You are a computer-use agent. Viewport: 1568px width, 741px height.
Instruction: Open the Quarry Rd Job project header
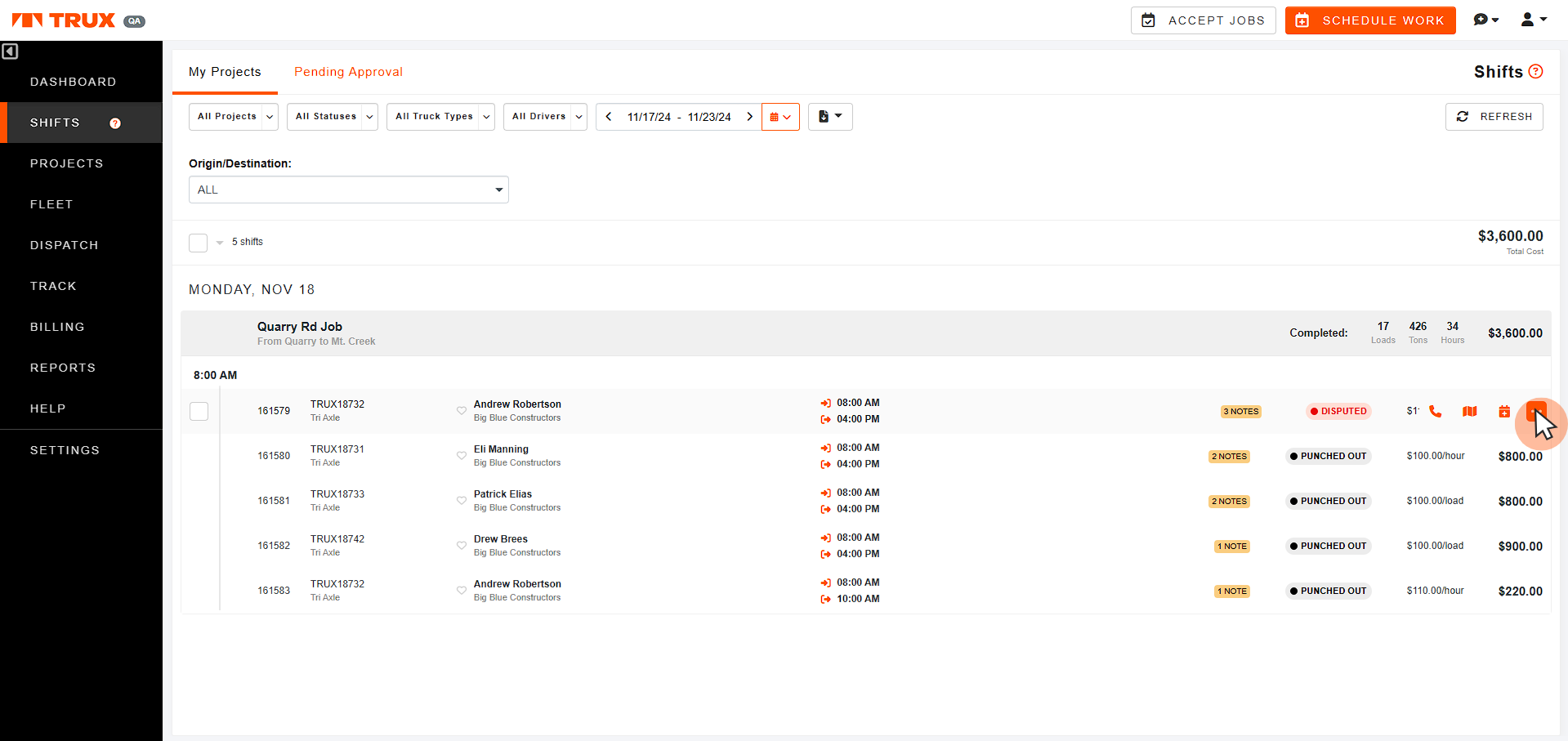pos(865,333)
